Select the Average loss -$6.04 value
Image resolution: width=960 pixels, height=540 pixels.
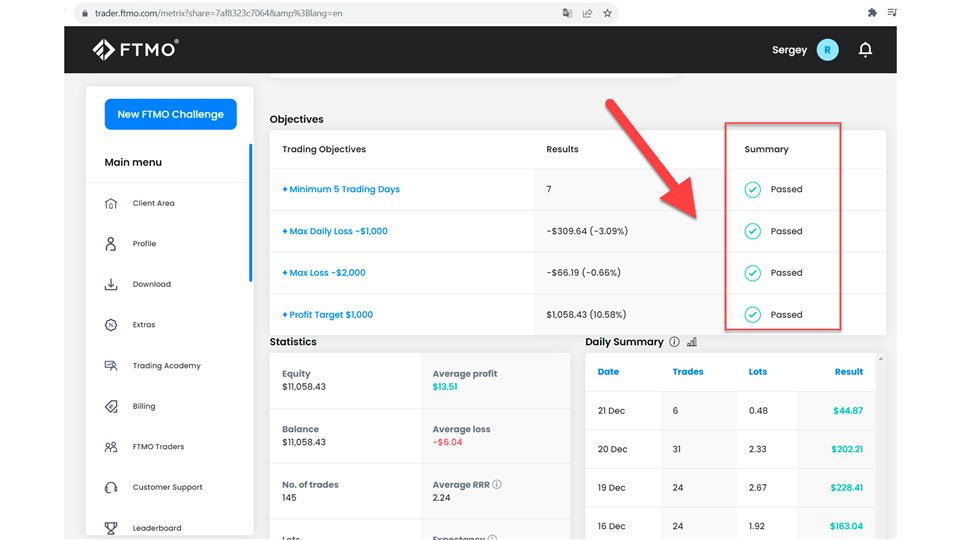click(x=447, y=442)
